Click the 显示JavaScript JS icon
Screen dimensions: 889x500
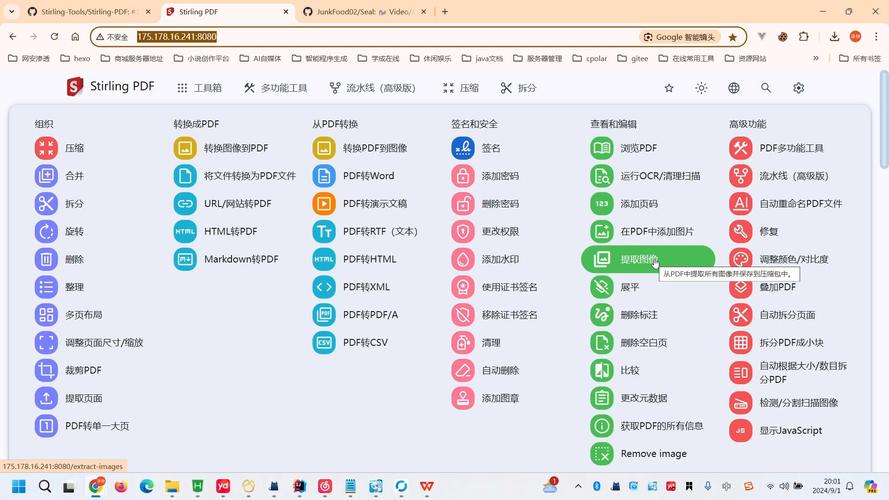point(740,430)
